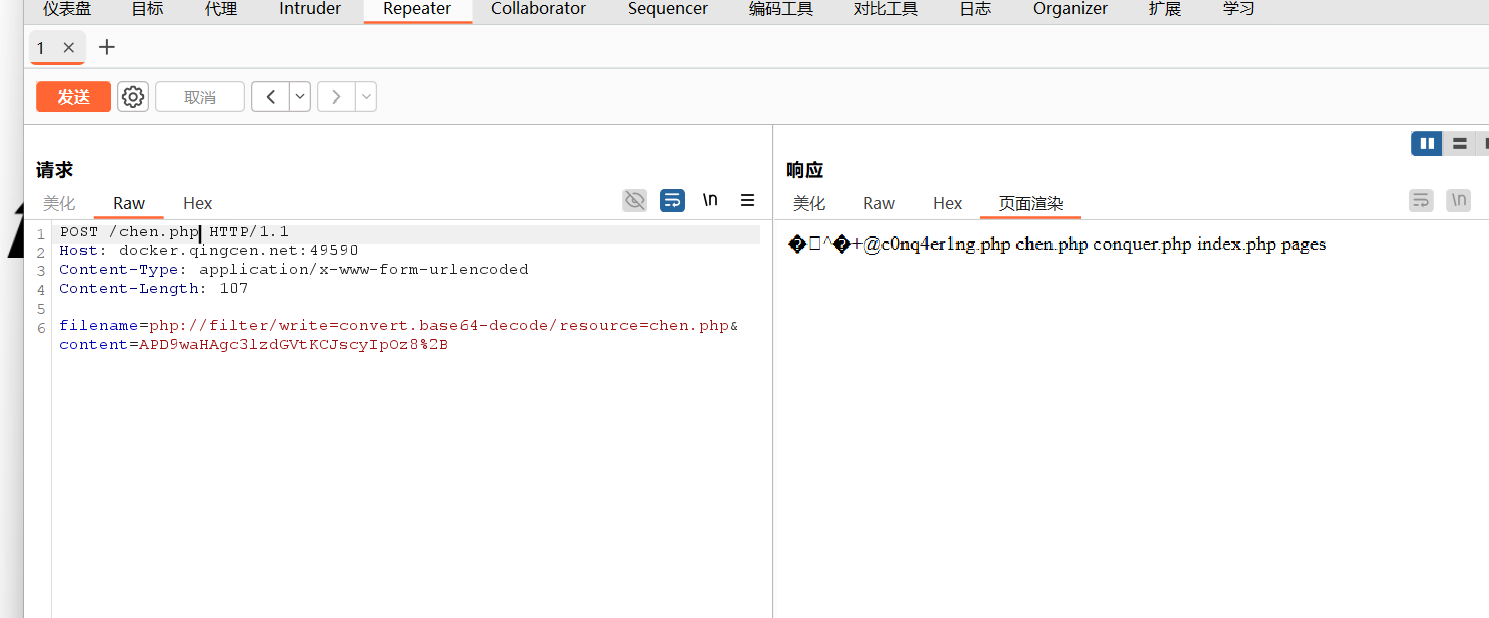Image resolution: width=1489 pixels, height=618 pixels.
Task: Toggle response word wrap icon
Action: coord(1421,201)
